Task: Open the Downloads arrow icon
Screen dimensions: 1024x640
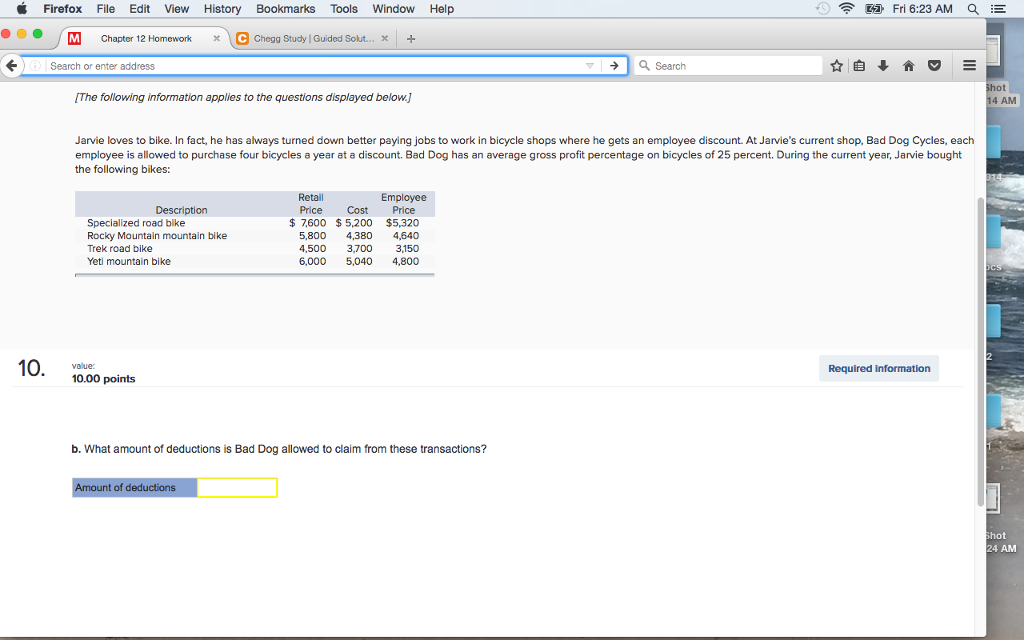Action: coord(883,65)
